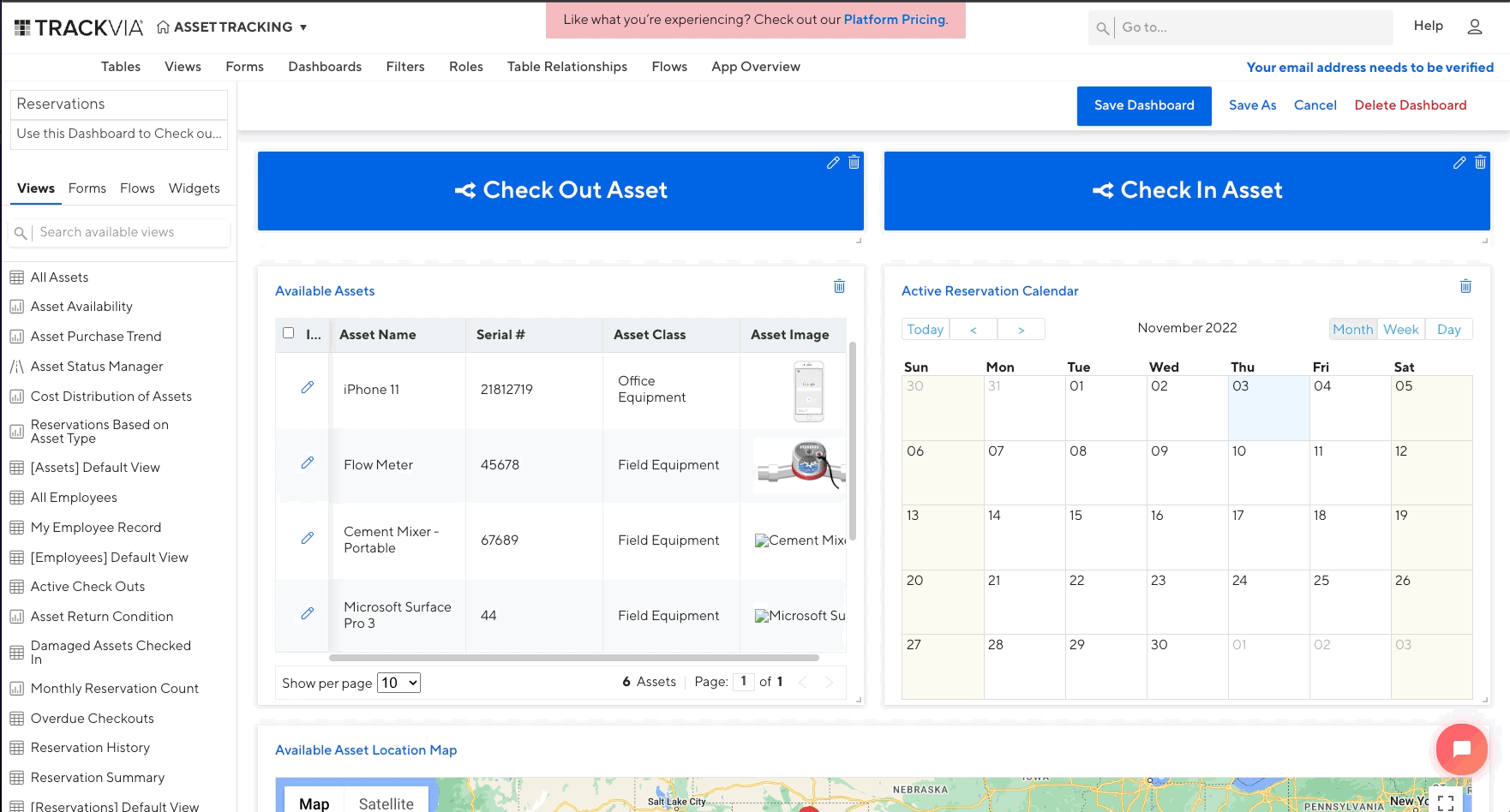Screen dimensions: 1510x812
Task: Click the Search available views field
Action: (x=129, y=232)
